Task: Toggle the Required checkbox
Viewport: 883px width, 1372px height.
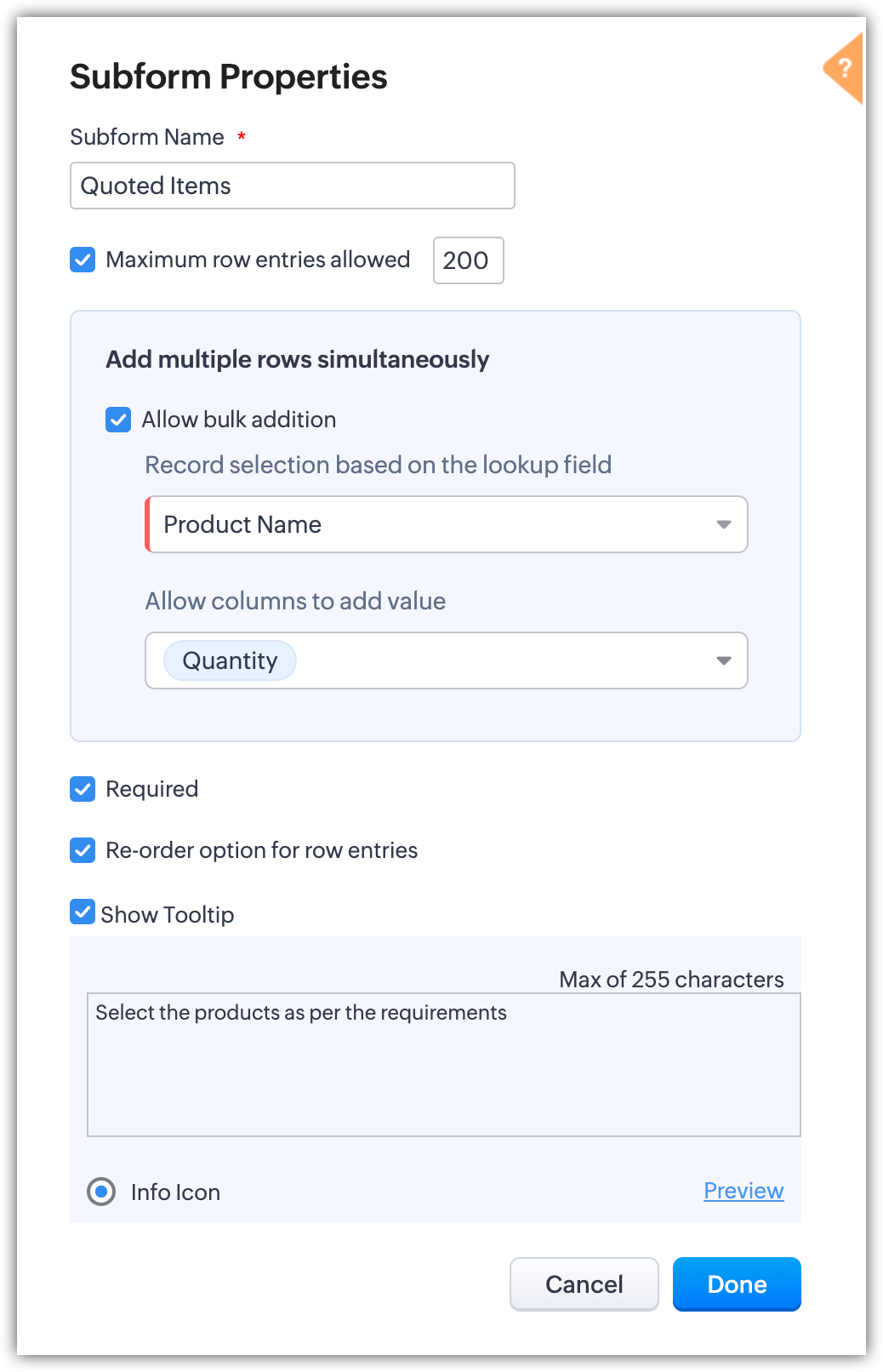Action: click(x=83, y=789)
